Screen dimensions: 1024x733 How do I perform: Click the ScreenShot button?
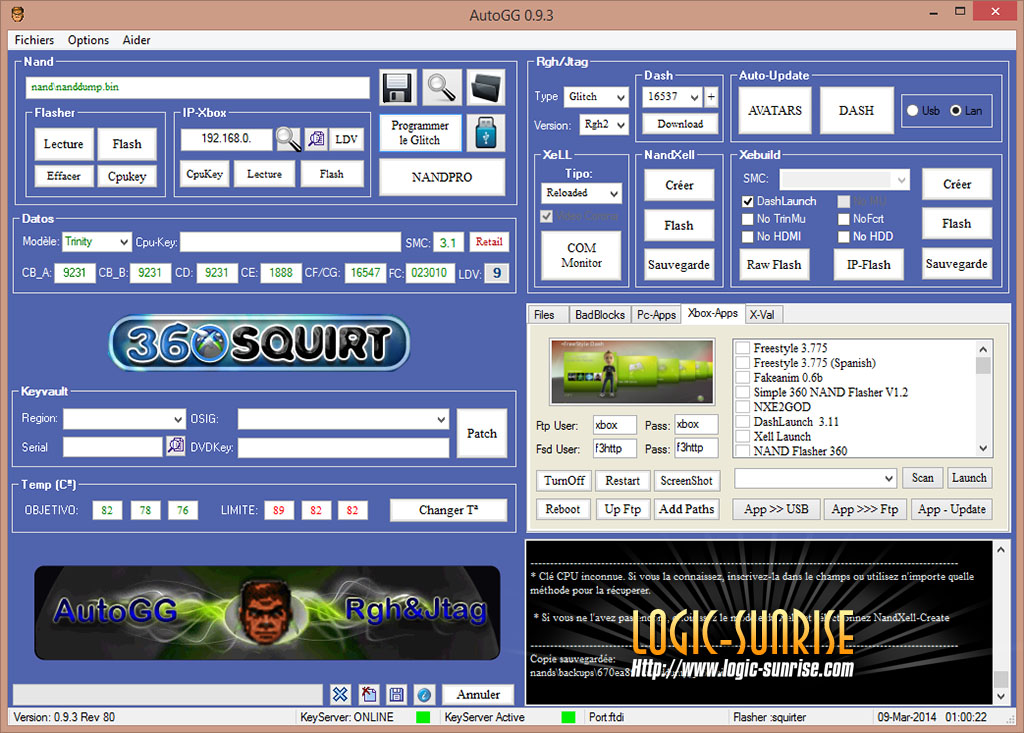click(x=686, y=481)
